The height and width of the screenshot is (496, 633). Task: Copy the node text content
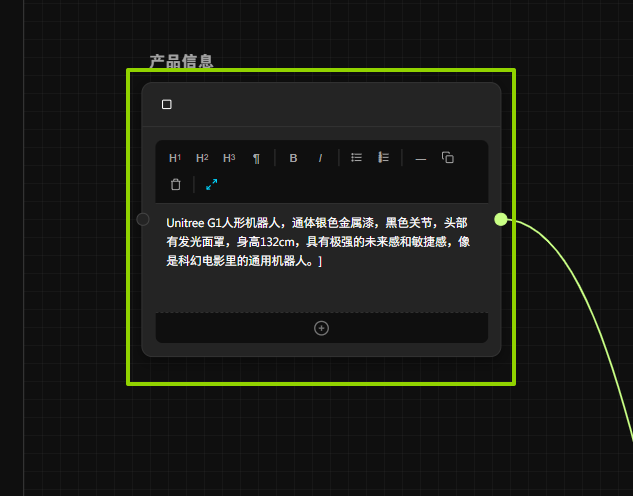448,158
